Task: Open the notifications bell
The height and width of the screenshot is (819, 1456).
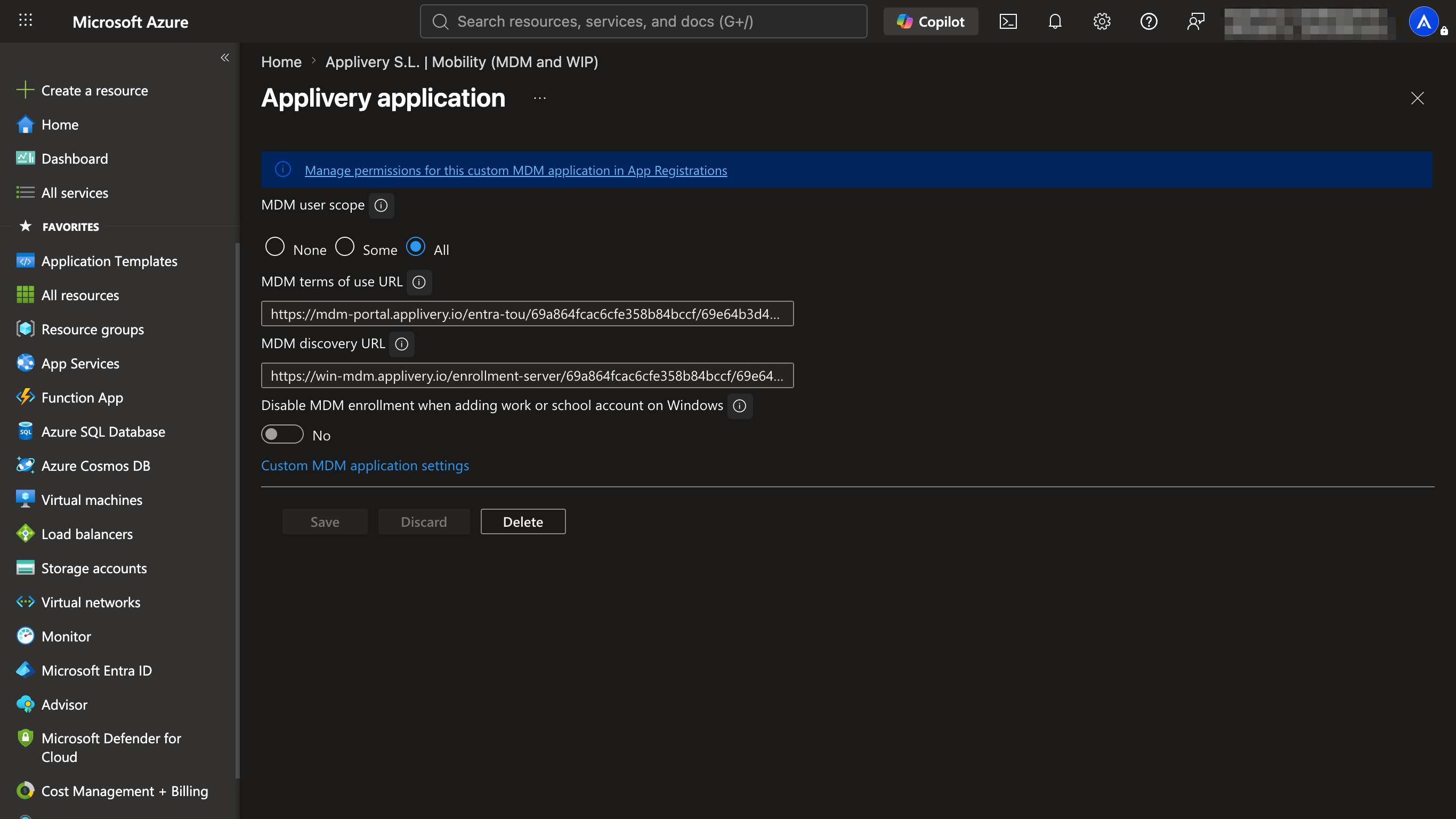Action: coord(1055,21)
